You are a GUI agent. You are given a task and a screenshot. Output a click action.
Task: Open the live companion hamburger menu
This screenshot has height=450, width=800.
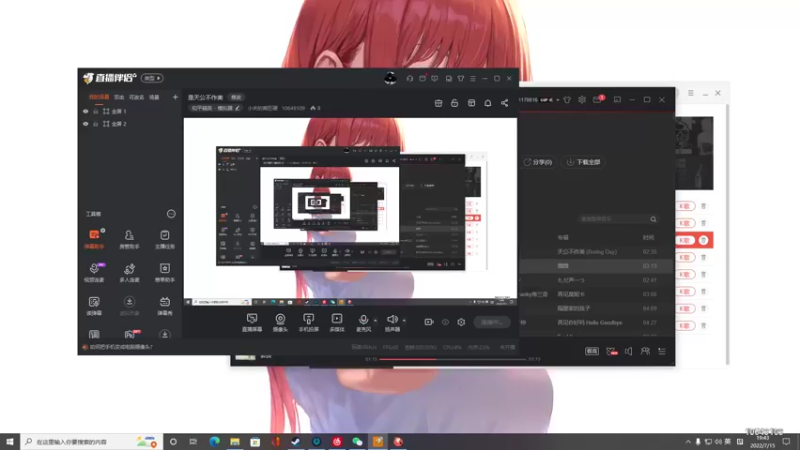tap(473, 79)
